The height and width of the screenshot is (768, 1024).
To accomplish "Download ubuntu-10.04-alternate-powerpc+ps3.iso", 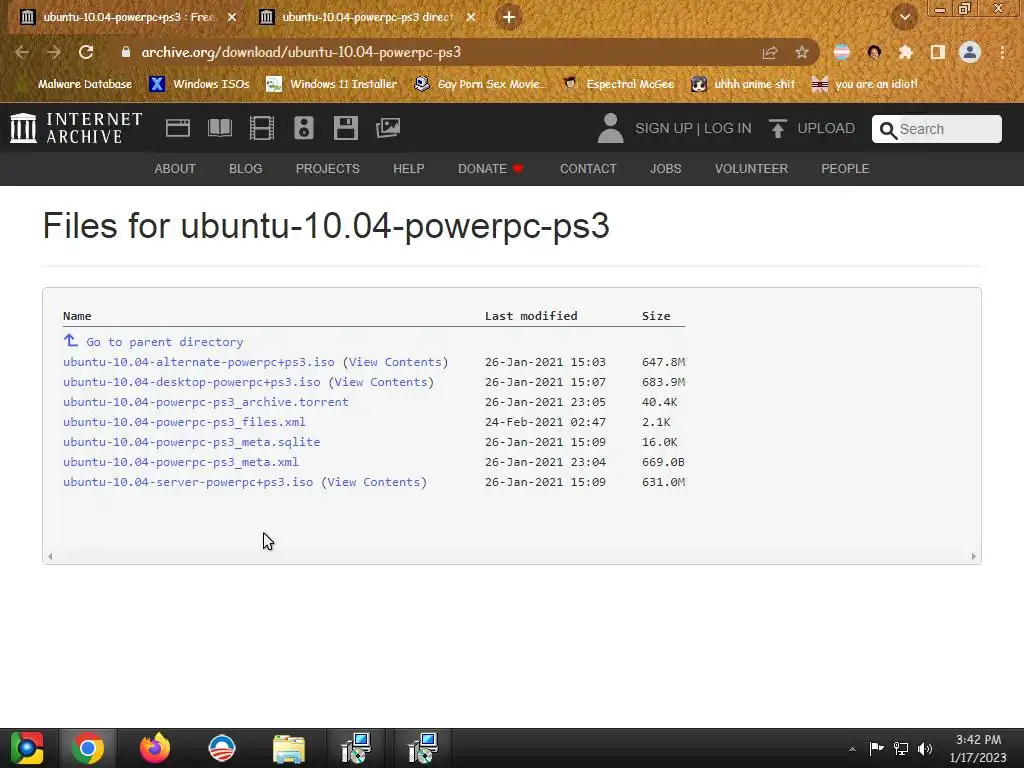I will pos(199,362).
